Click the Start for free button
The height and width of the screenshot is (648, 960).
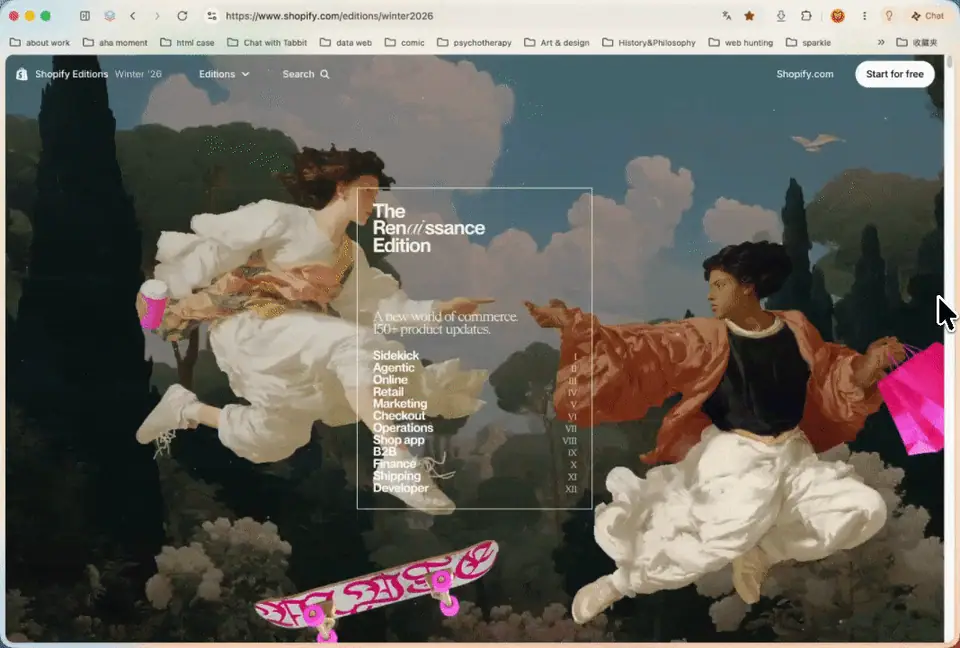pyautogui.click(x=894, y=74)
